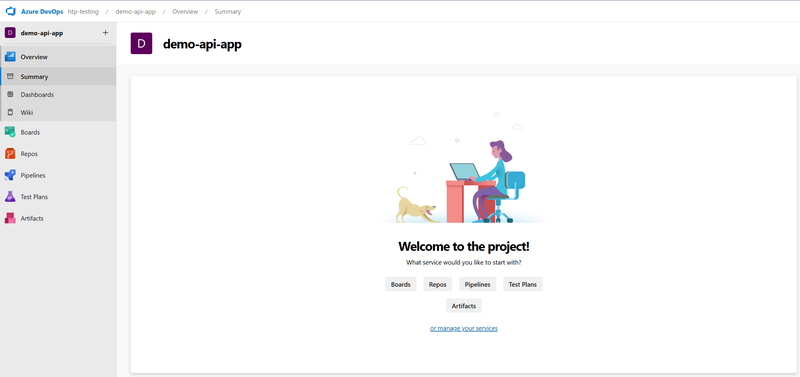800x377 pixels.
Task: Start with the Boards service button
Action: 401,284
